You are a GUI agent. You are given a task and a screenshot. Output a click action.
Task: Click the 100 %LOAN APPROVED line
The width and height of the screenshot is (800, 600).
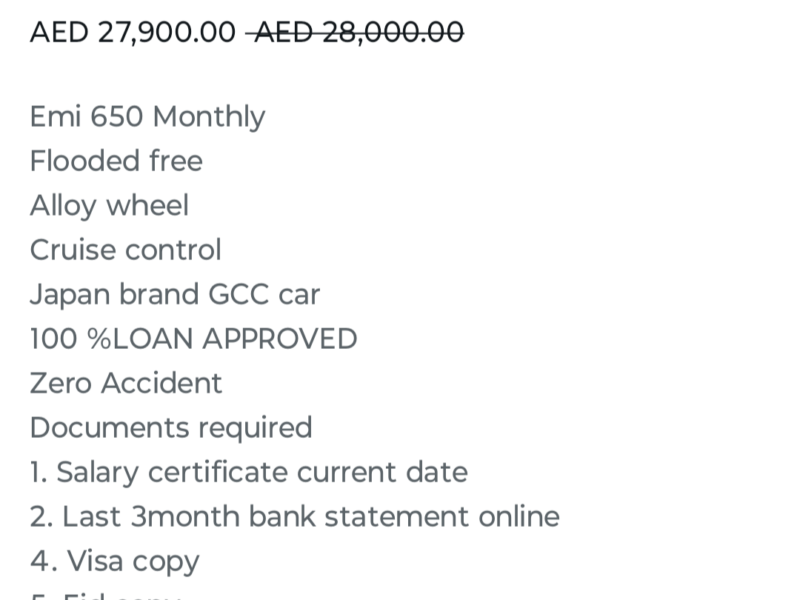194,339
